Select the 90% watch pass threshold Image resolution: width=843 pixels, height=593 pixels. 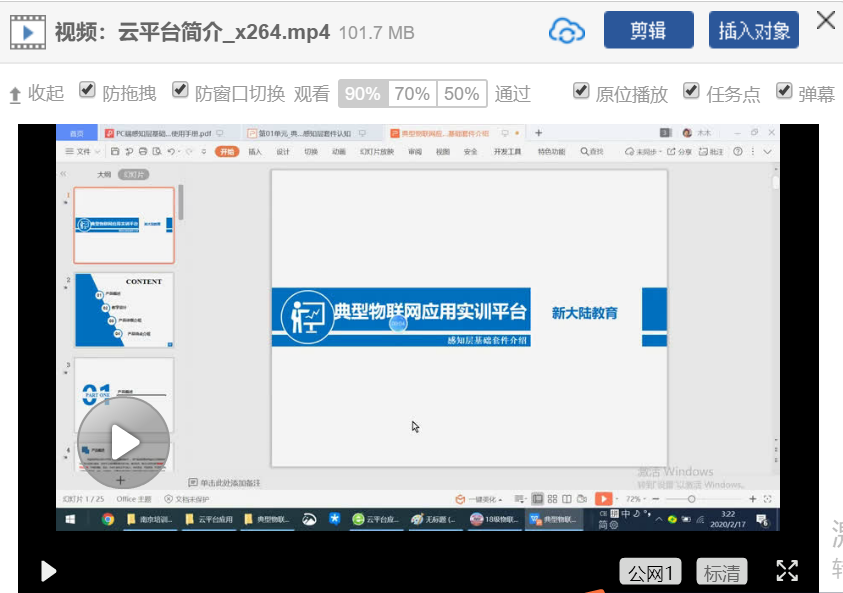coord(362,94)
